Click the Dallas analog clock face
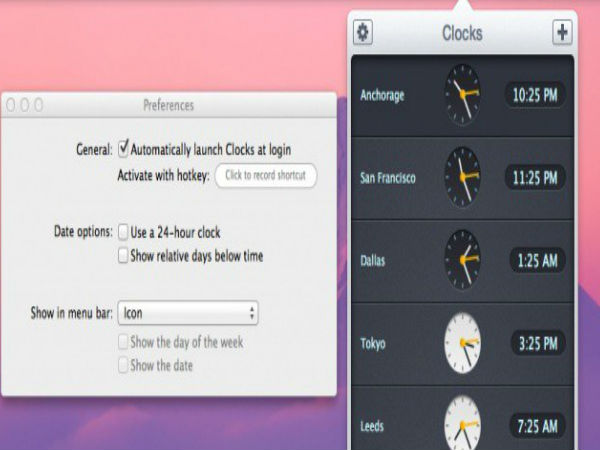Image resolution: width=600 pixels, height=450 pixels. [462, 260]
